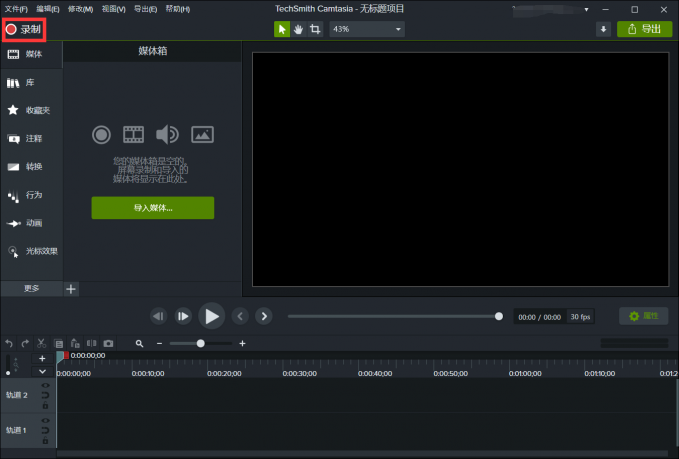Click the picture image icon in media bin
This screenshot has height=459, width=679.
coord(202,135)
